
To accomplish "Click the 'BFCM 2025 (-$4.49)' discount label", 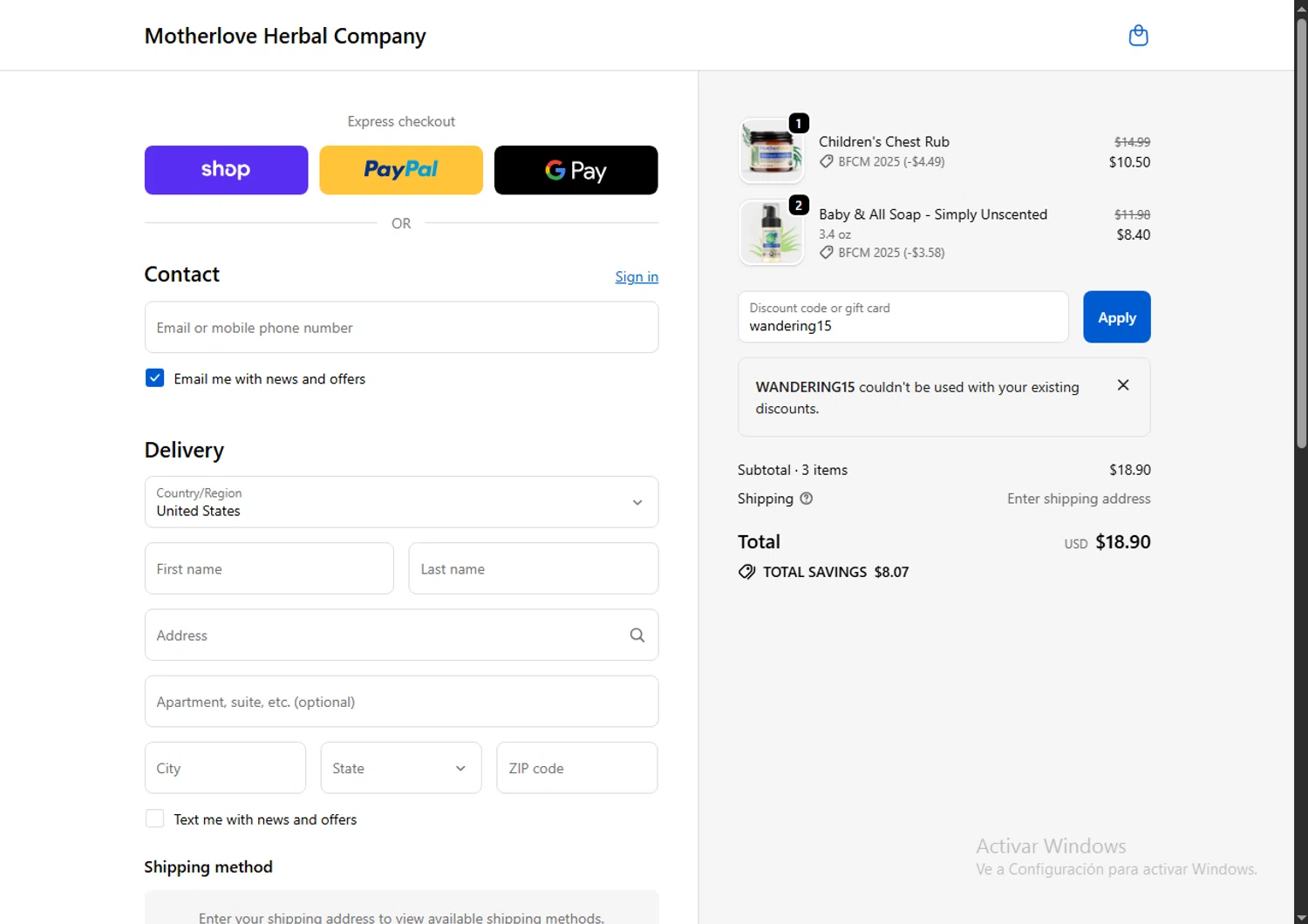I will coord(891,161).
